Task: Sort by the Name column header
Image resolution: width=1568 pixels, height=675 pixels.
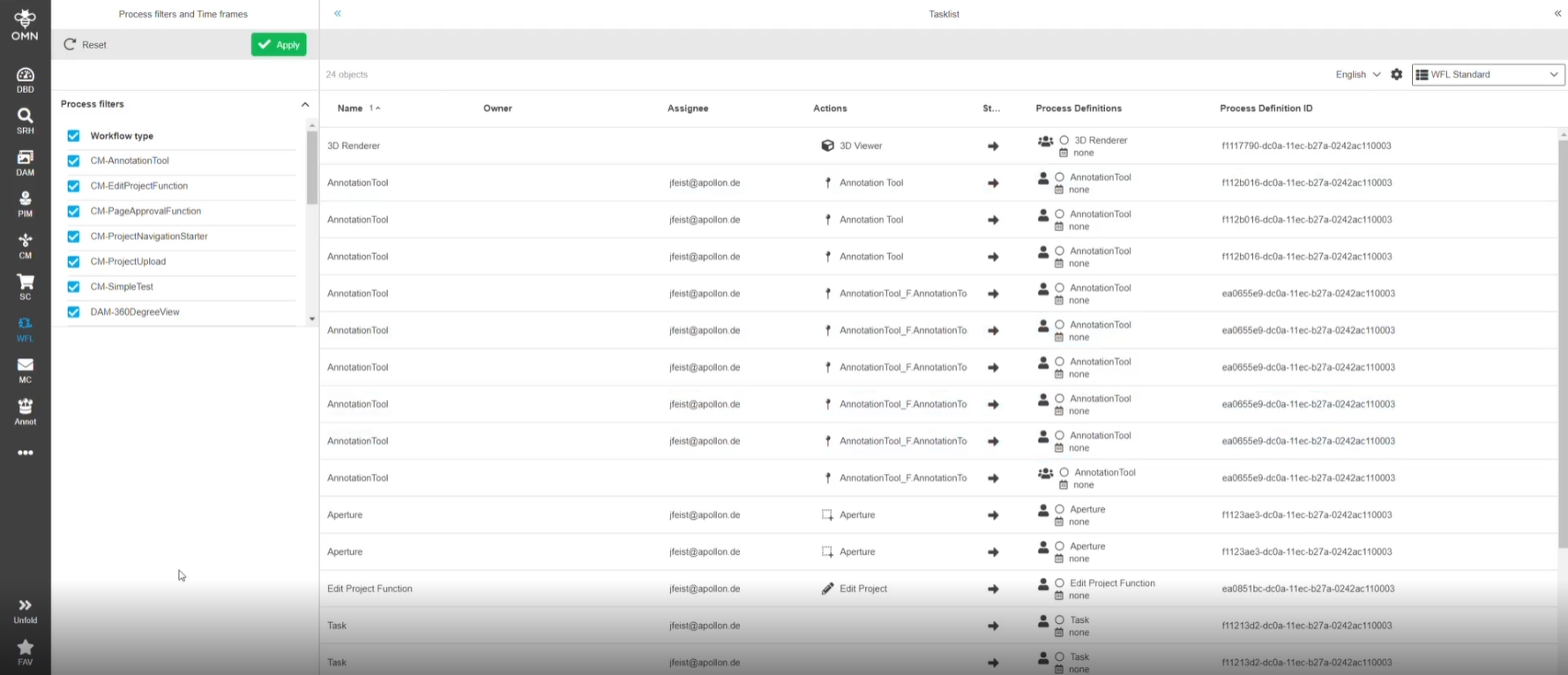Action: pyautogui.click(x=350, y=109)
